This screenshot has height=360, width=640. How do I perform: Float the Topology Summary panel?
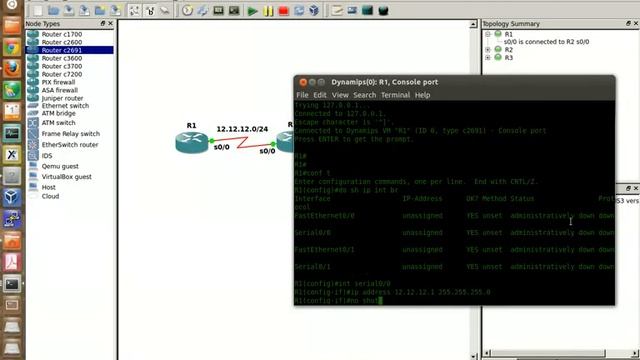coord(628,24)
